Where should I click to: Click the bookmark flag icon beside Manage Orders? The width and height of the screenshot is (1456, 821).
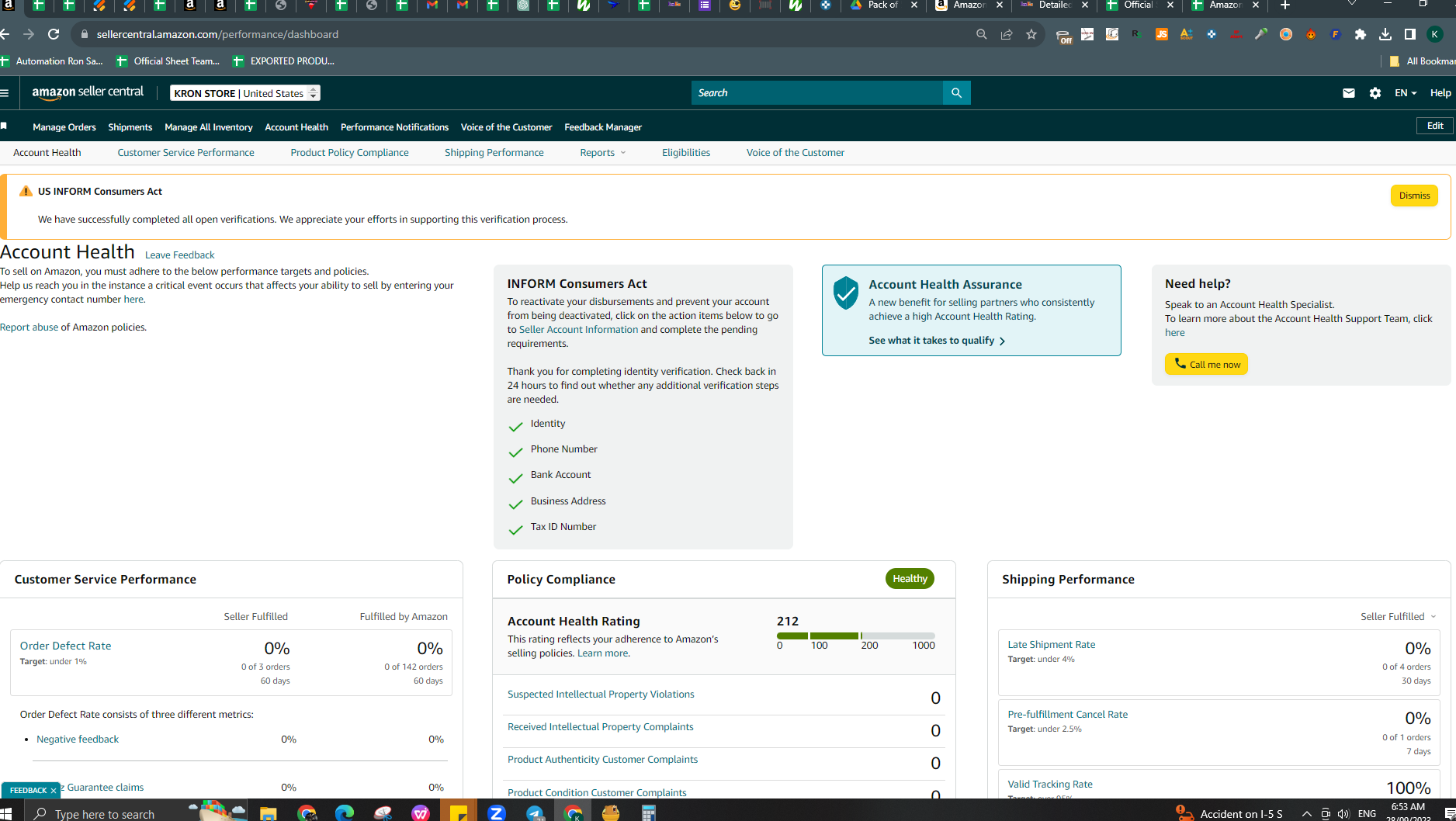pyautogui.click(x=4, y=126)
